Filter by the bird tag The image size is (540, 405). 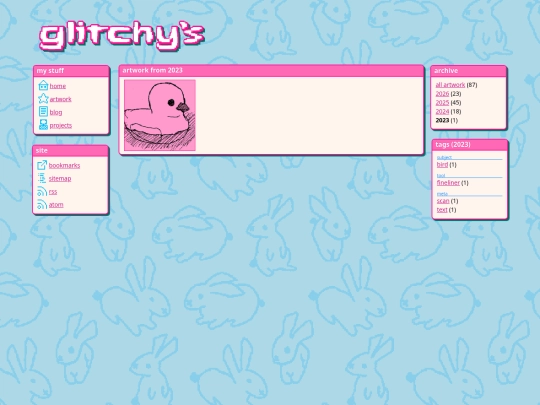coord(442,165)
